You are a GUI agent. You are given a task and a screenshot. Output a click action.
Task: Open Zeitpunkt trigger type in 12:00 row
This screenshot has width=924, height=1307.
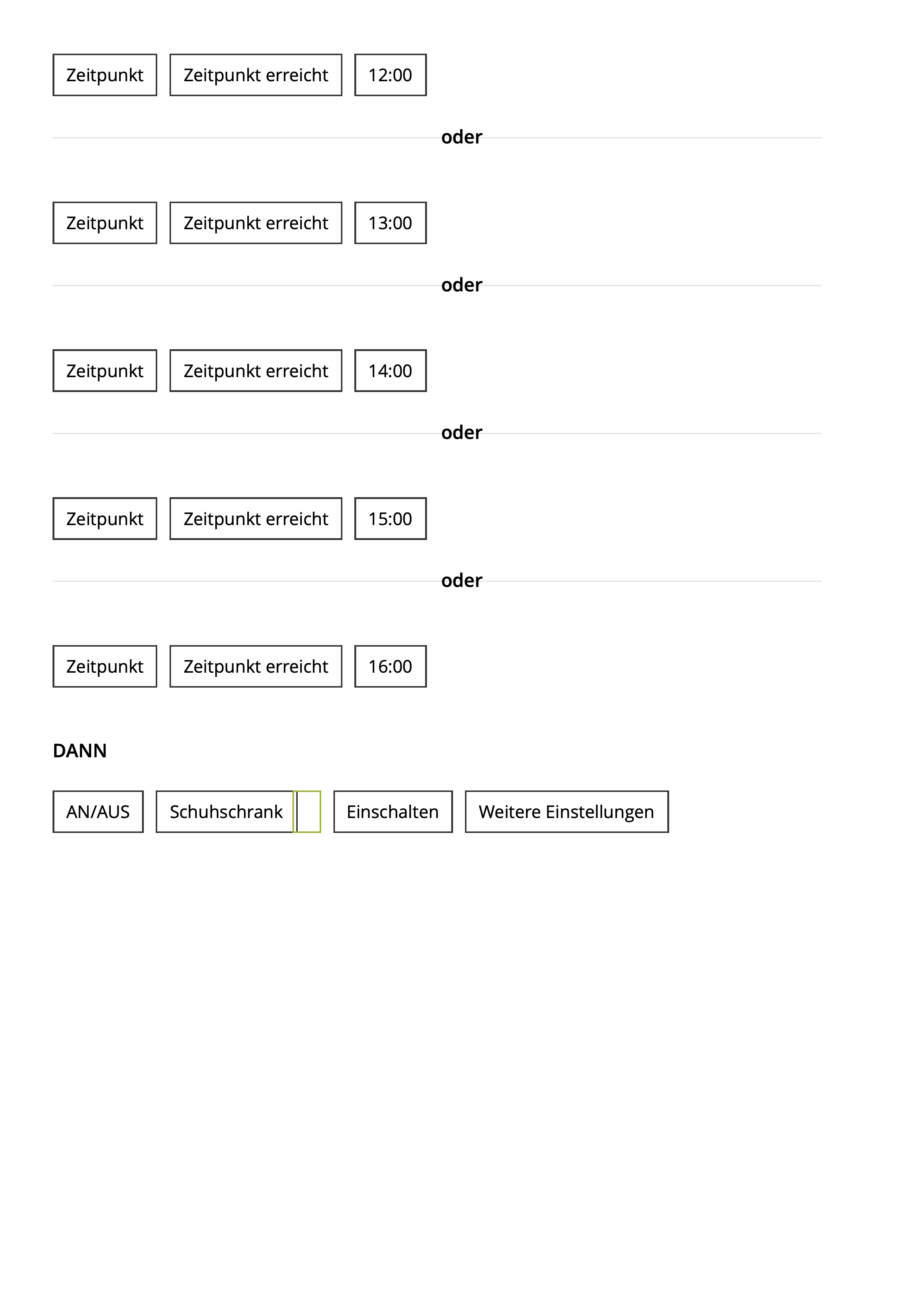105,75
